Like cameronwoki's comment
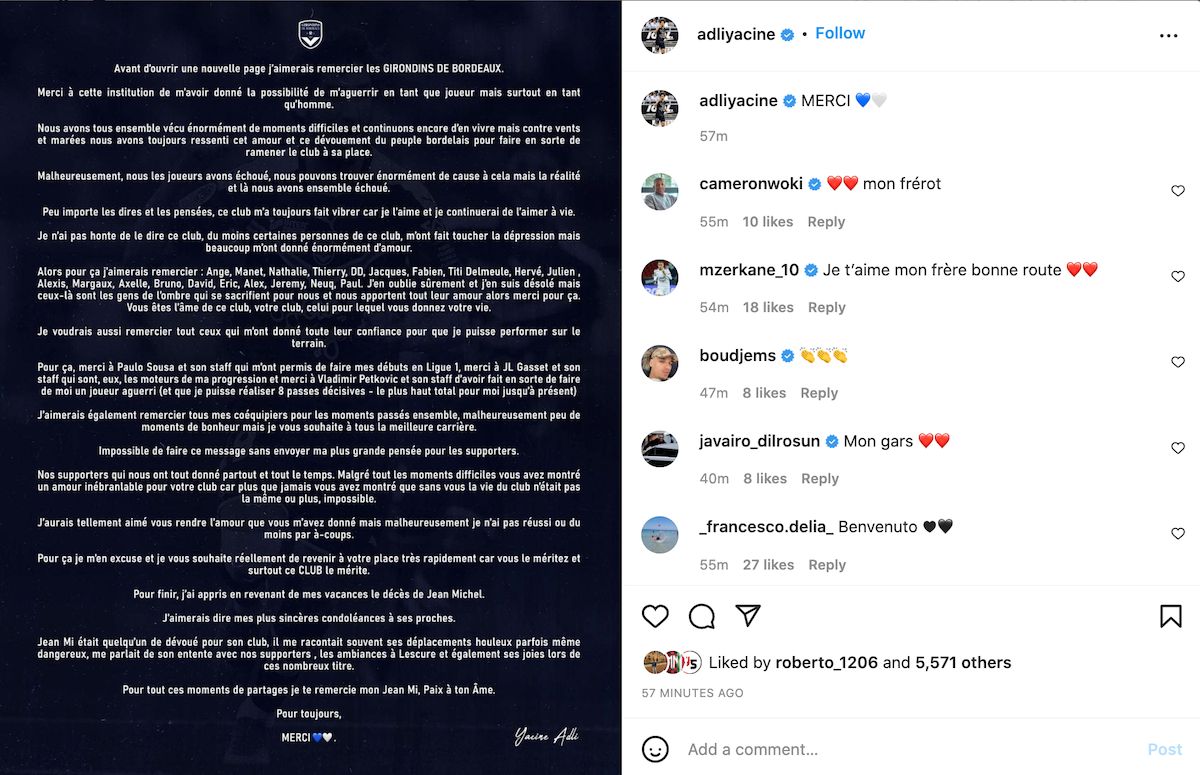This screenshot has height=775, width=1200. coord(1178,191)
